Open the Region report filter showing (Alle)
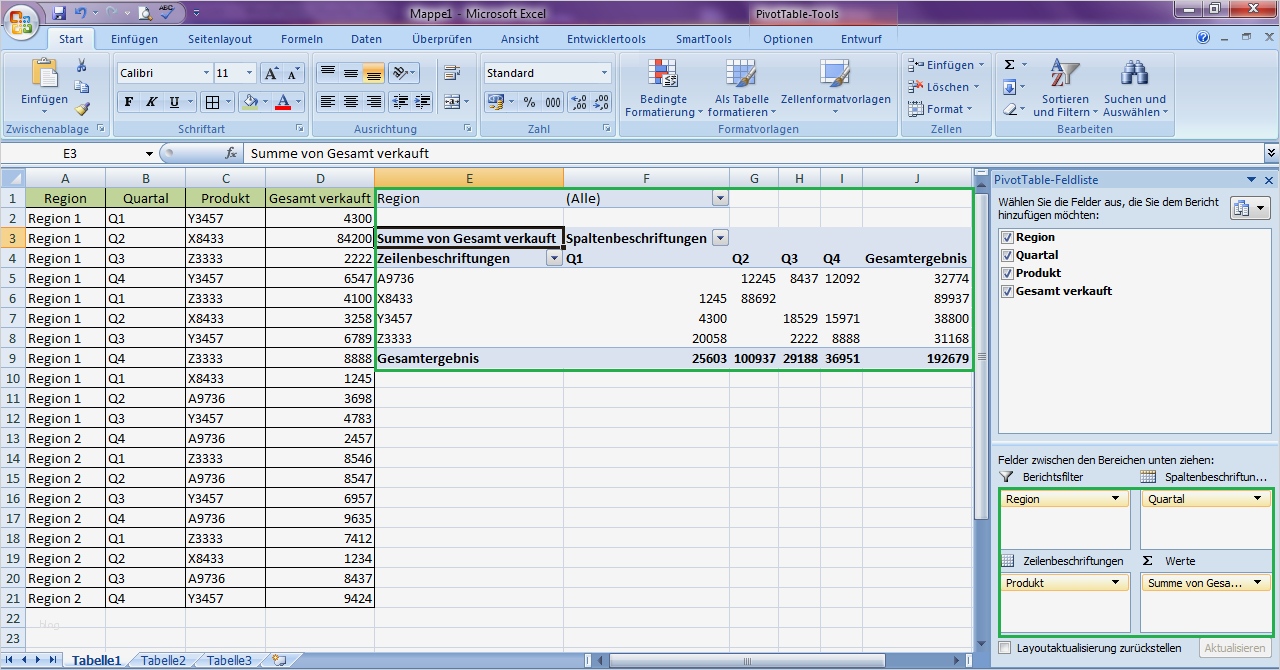The height and width of the screenshot is (670, 1280). click(x=719, y=198)
